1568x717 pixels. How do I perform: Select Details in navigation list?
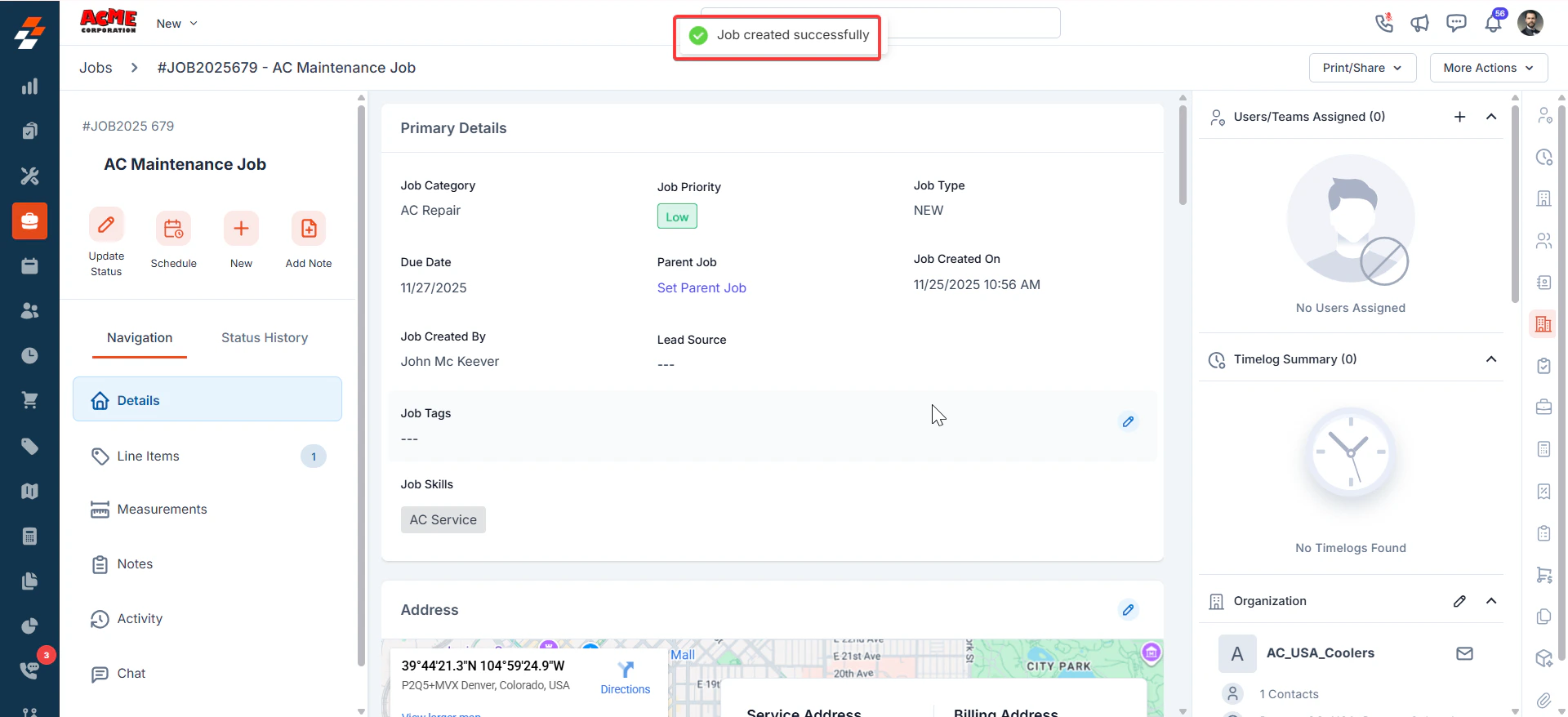207,399
